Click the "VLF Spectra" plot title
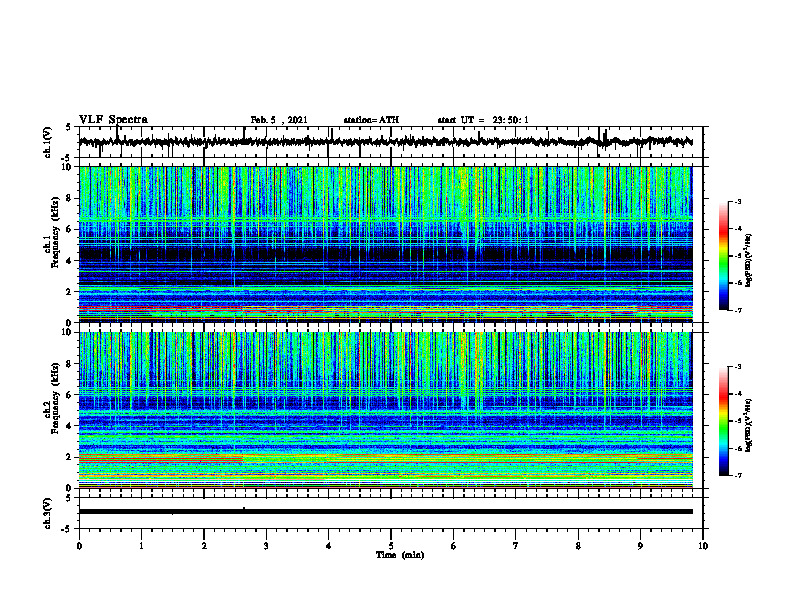This screenshot has width=792, height=612. (x=113, y=120)
